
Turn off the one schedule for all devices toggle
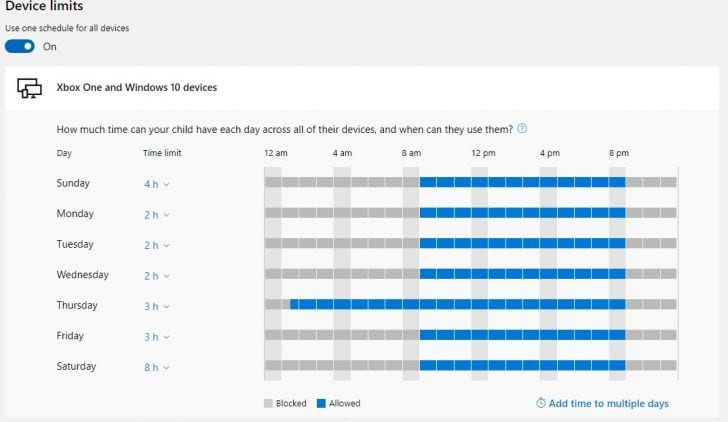pyautogui.click(x=20, y=46)
